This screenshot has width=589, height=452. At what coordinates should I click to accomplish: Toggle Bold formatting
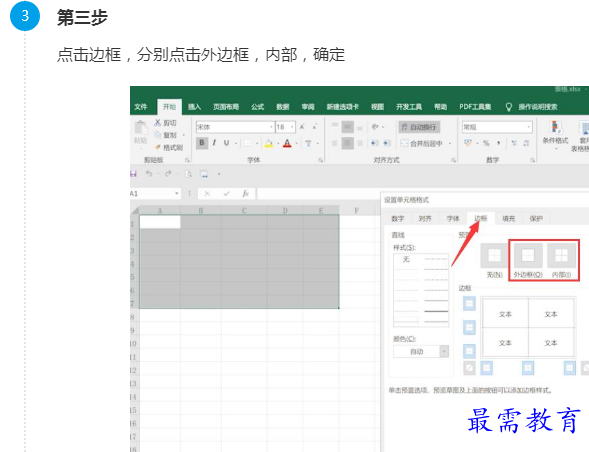[202, 143]
